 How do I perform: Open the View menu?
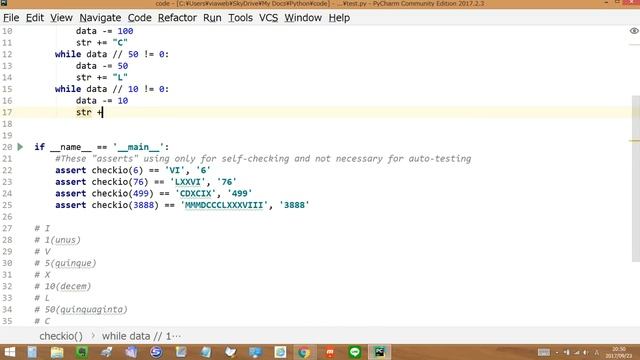tap(61, 18)
